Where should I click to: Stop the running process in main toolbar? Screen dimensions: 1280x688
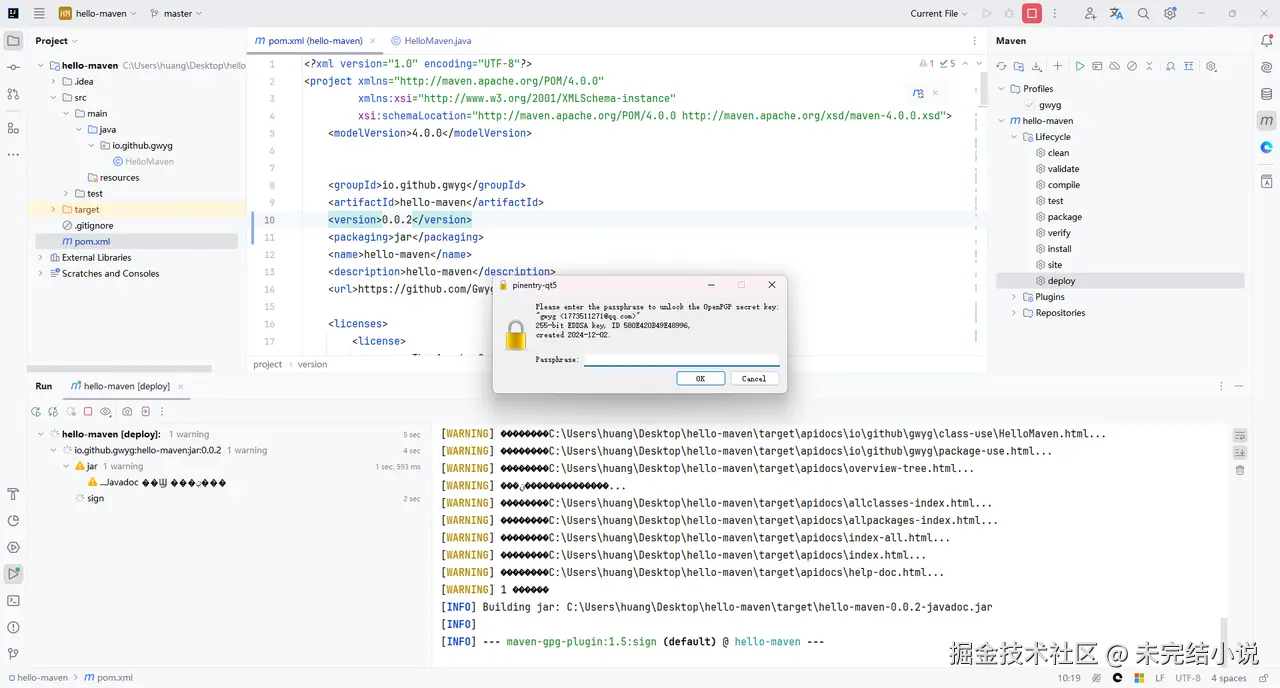point(1032,13)
